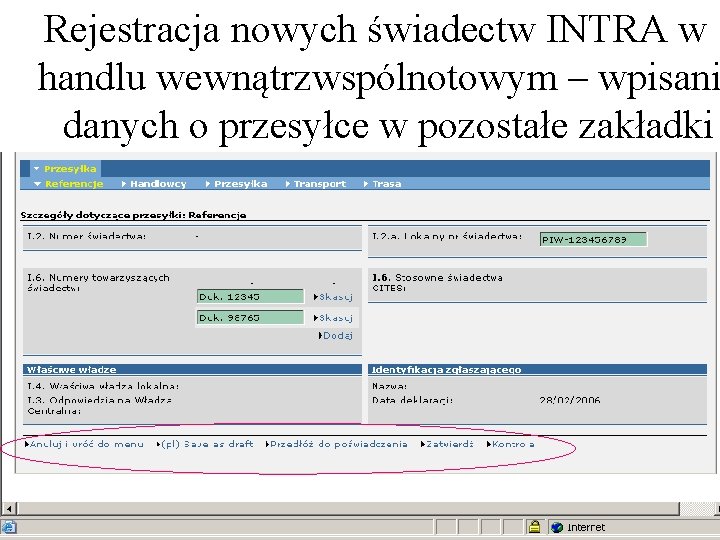
Task: Click the I.6. Stosowne świadectwa CITES label
Action: pyautogui.click(x=437, y=282)
